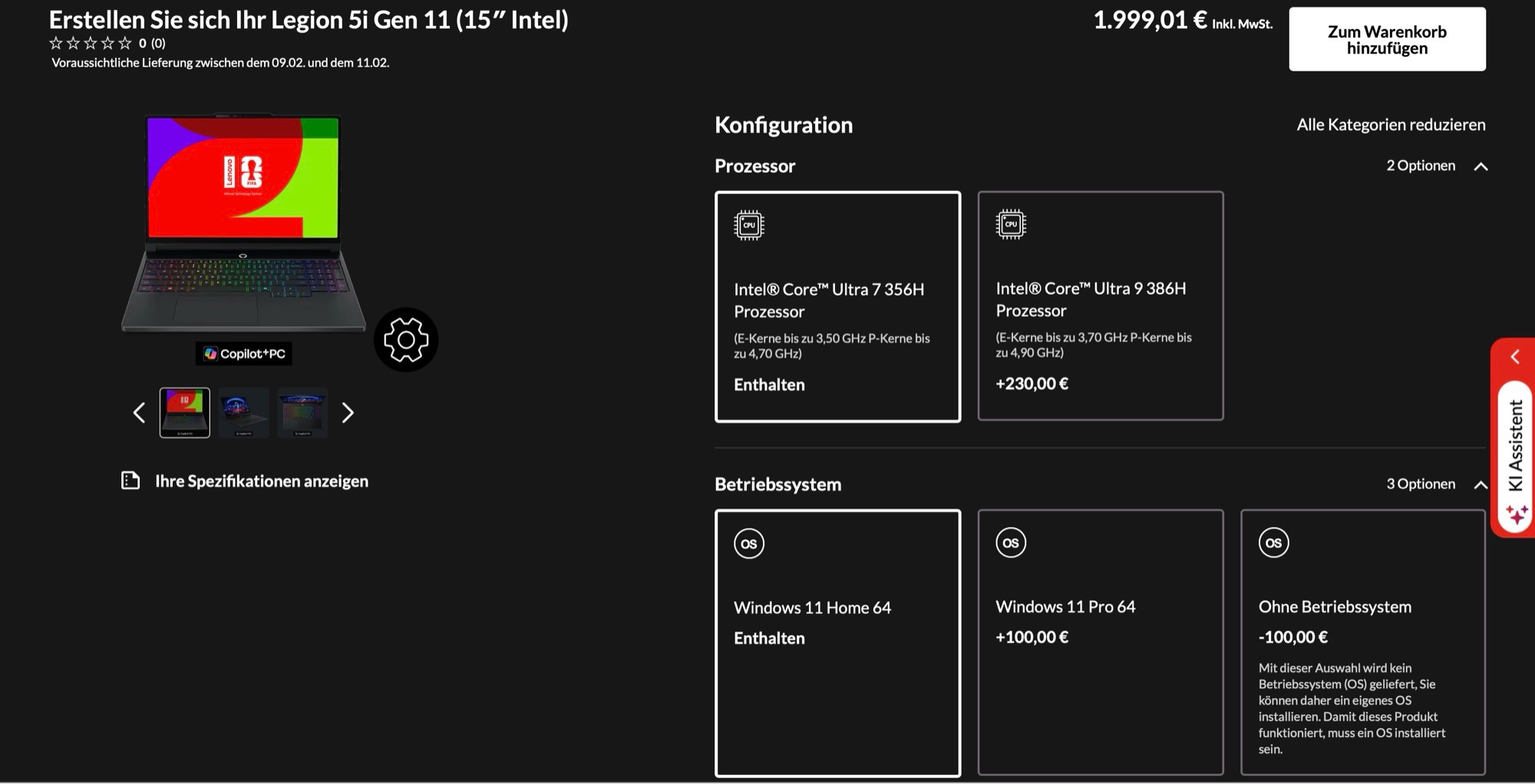This screenshot has height=784, width=1535.
Task: Click the OS icon on Ohne Betriebssystem card
Action: pyautogui.click(x=1274, y=543)
